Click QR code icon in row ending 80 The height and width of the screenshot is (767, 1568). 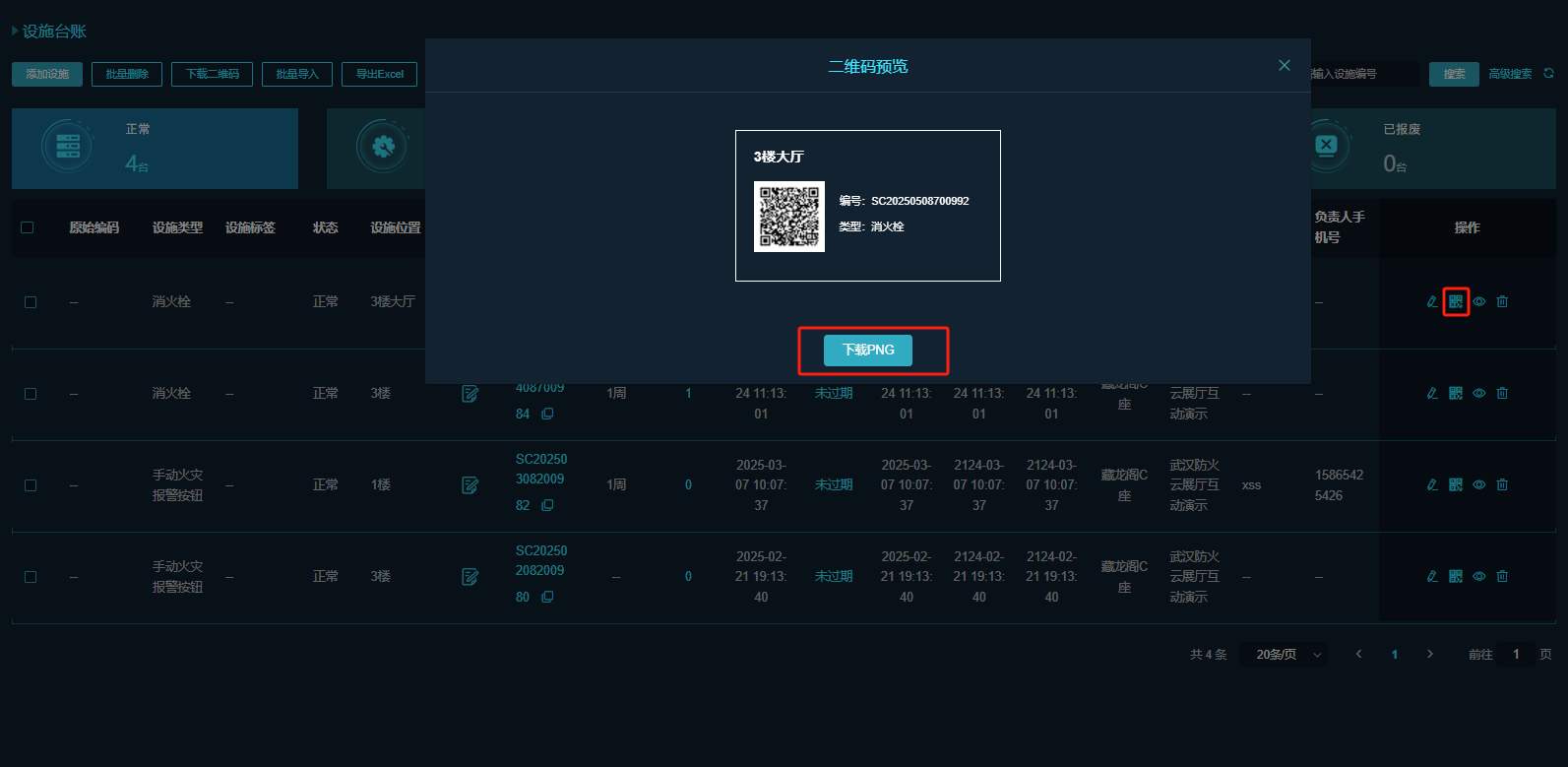tap(1456, 576)
